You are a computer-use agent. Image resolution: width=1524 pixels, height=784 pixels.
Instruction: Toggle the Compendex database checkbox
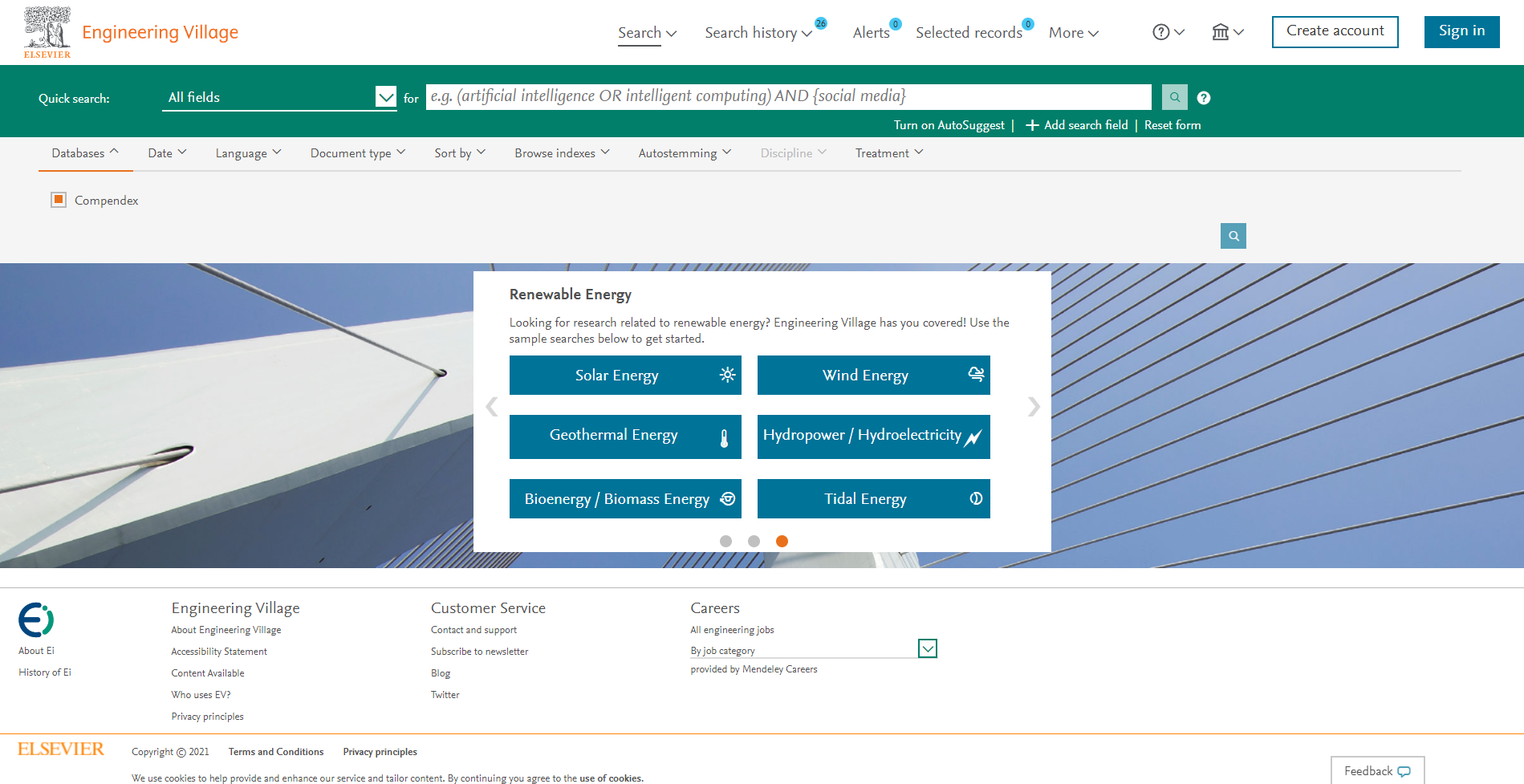coord(59,200)
